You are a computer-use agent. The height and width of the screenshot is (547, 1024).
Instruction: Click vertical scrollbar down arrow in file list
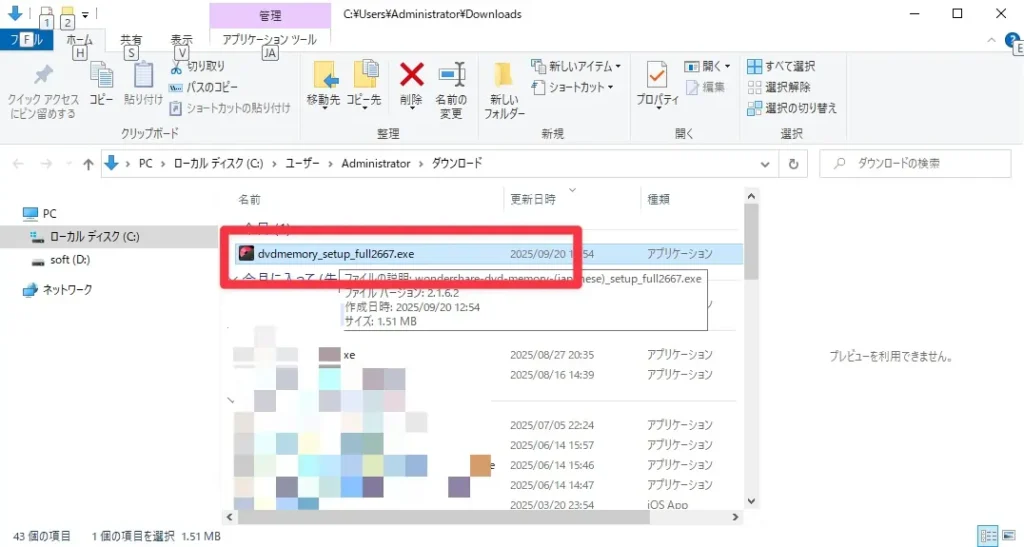(751, 501)
